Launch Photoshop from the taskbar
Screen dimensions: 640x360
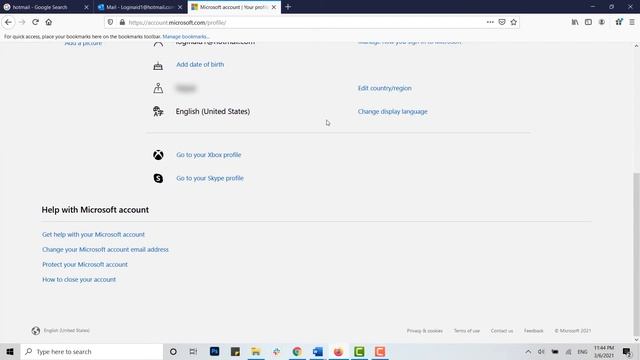click(x=214, y=351)
